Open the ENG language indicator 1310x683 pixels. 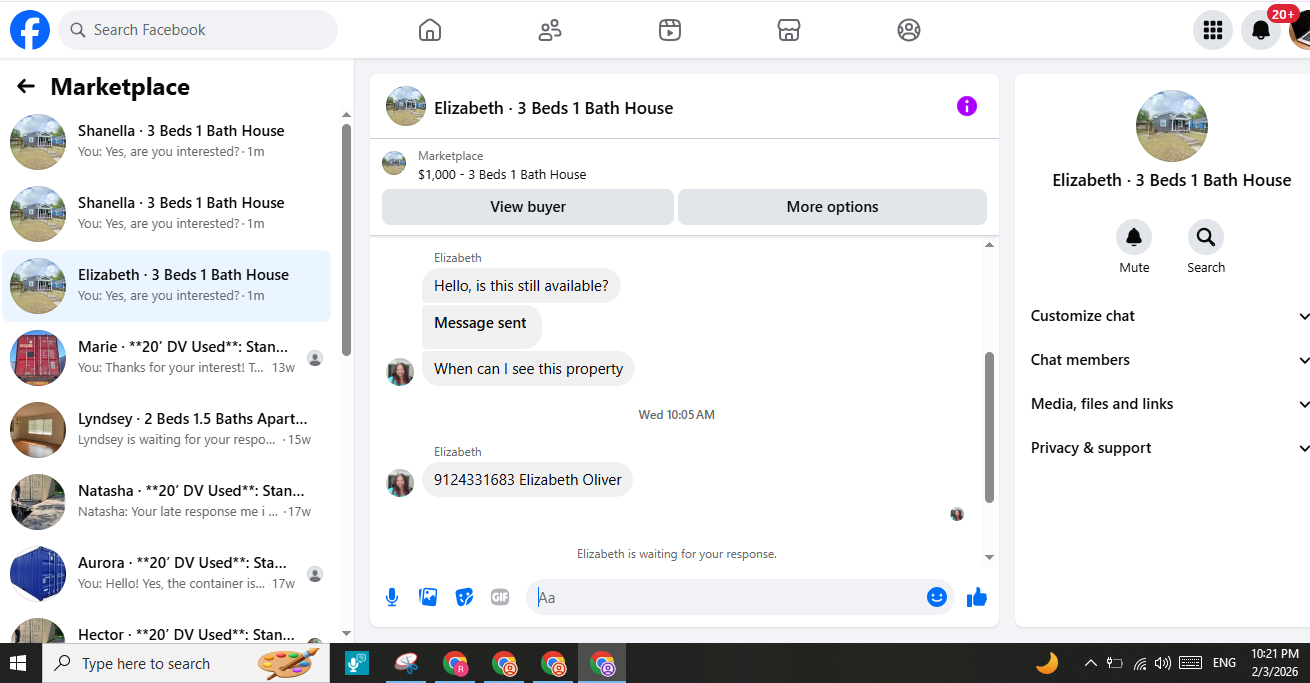click(1224, 663)
